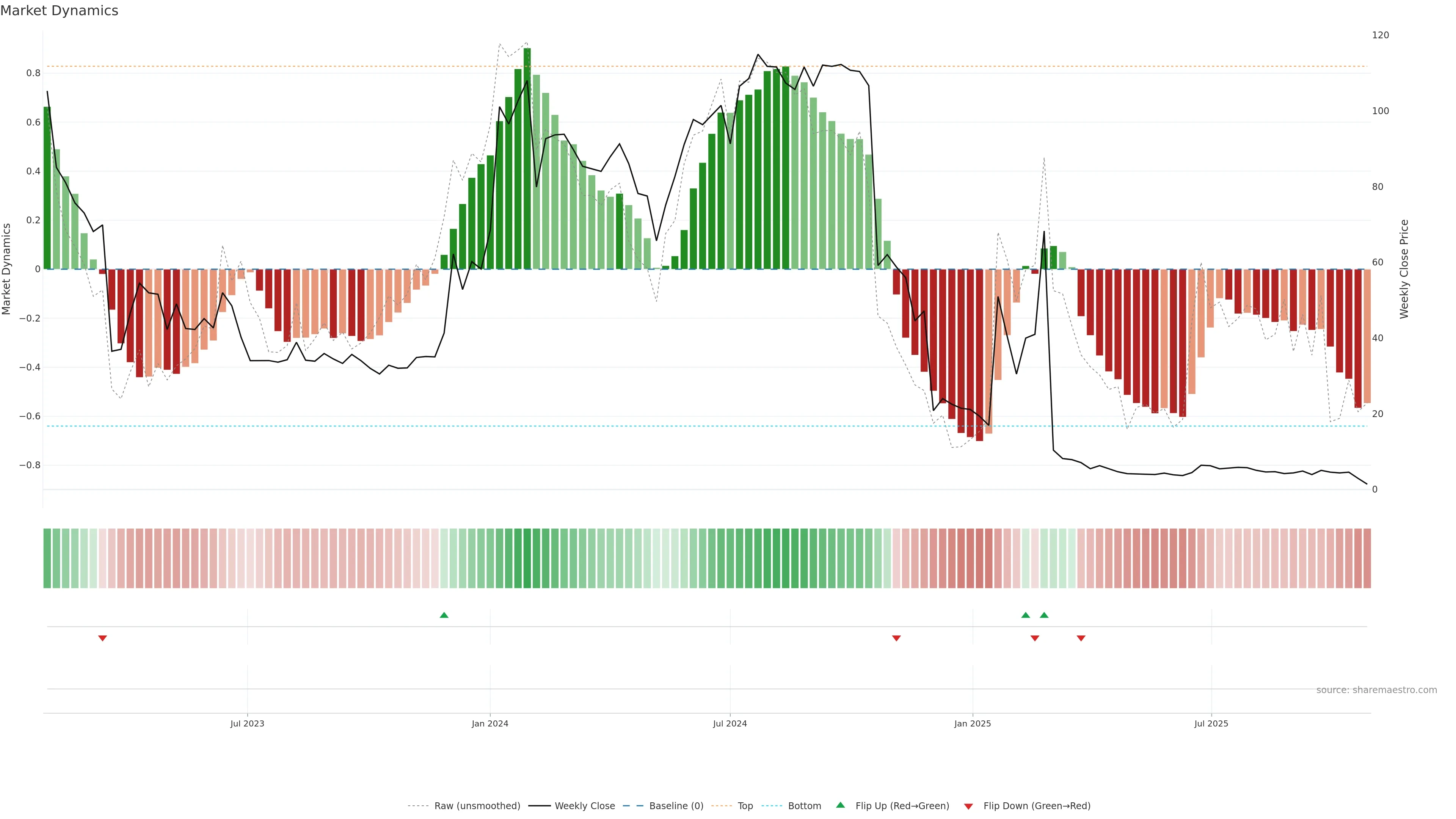1456x819 pixels.
Task: Click the green flip-up marker before Jan 2024
Action: [444, 615]
